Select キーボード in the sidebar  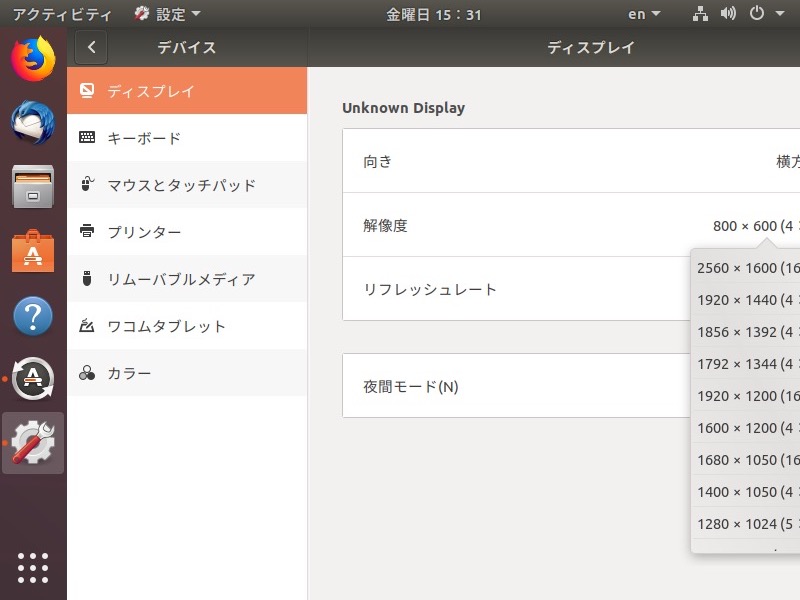tap(187, 138)
